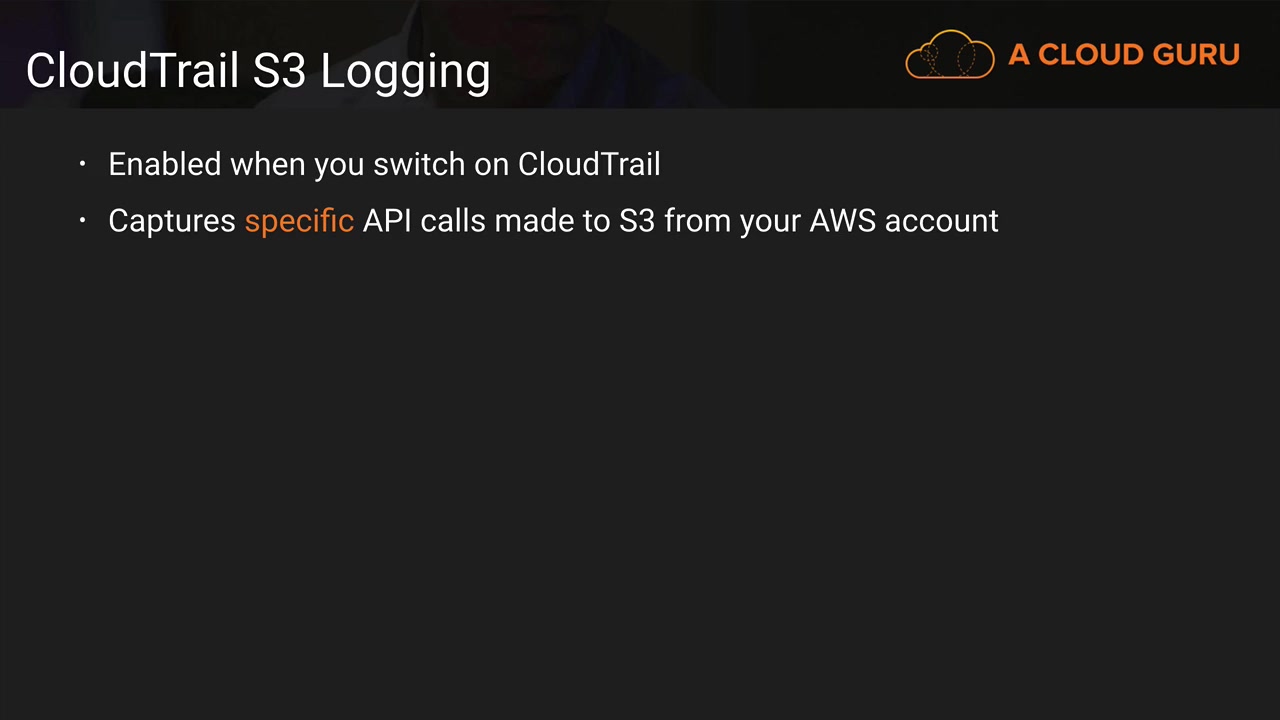Click the word "Captures" in the second bullet

(x=172, y=220)
